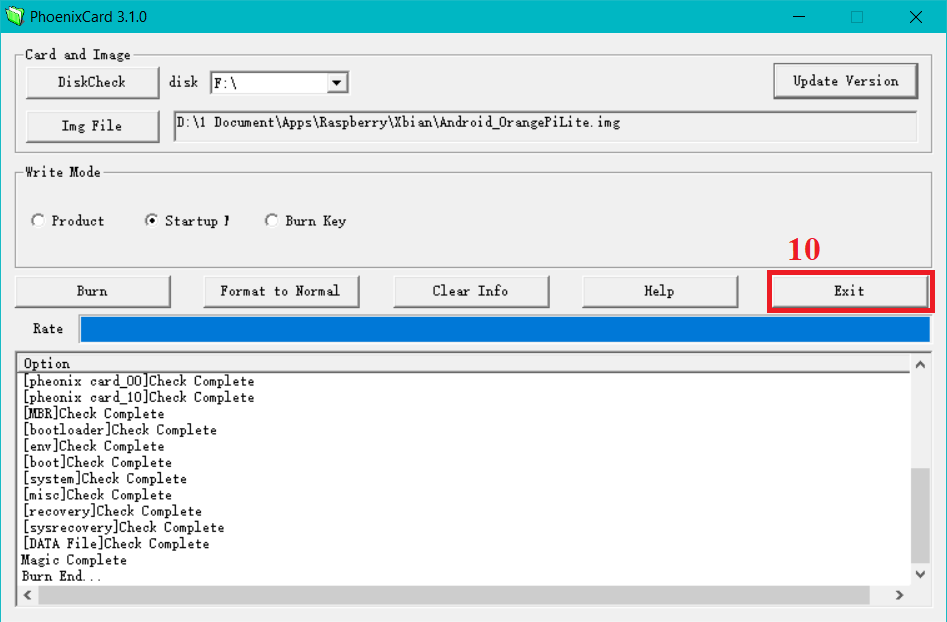Click the blue Rate progress bar
947x622 pixels.
click(505, 329)
